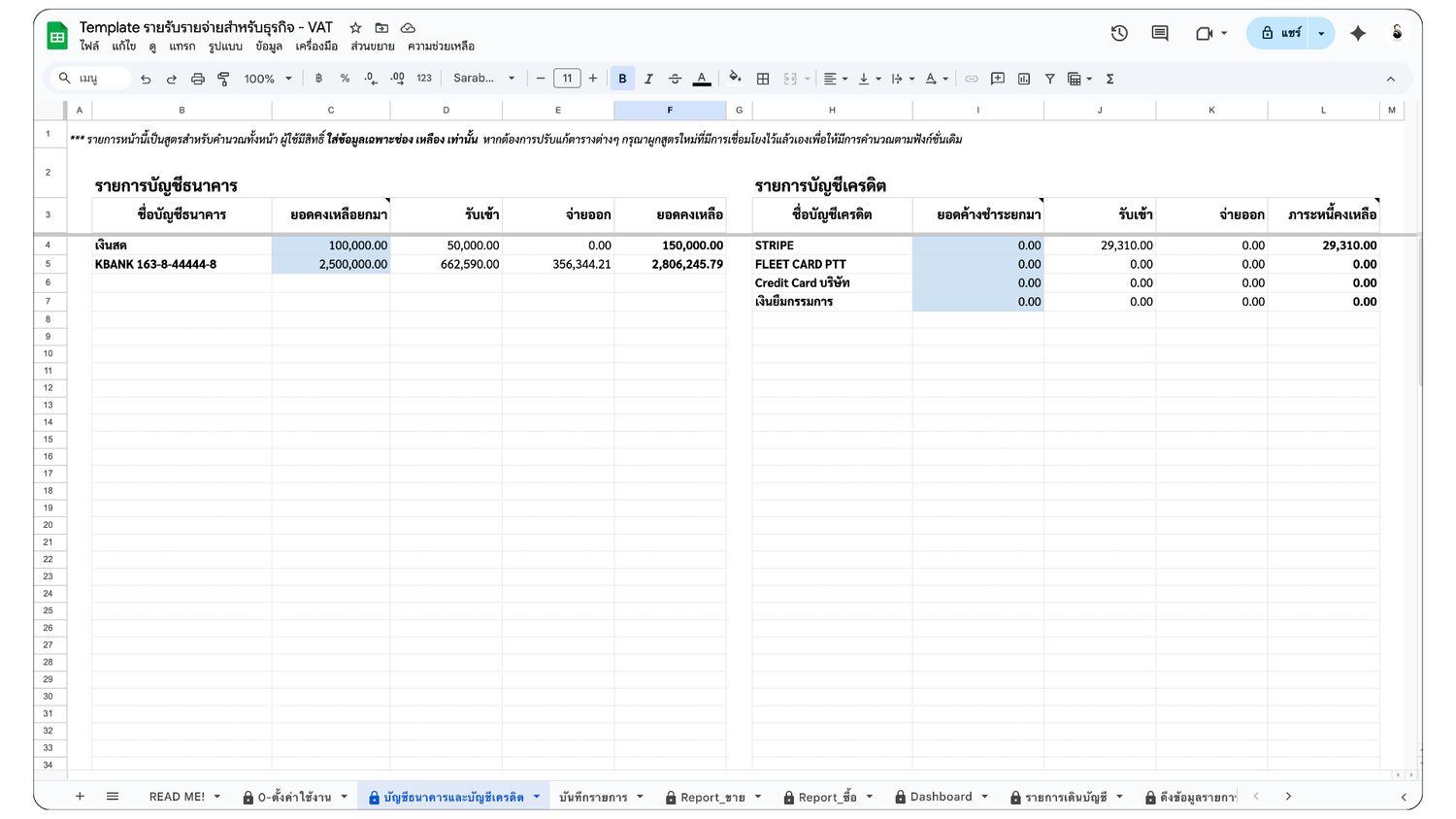Star this spreadsheet document
Viewport: 1456px width, 819px height.
355,28
